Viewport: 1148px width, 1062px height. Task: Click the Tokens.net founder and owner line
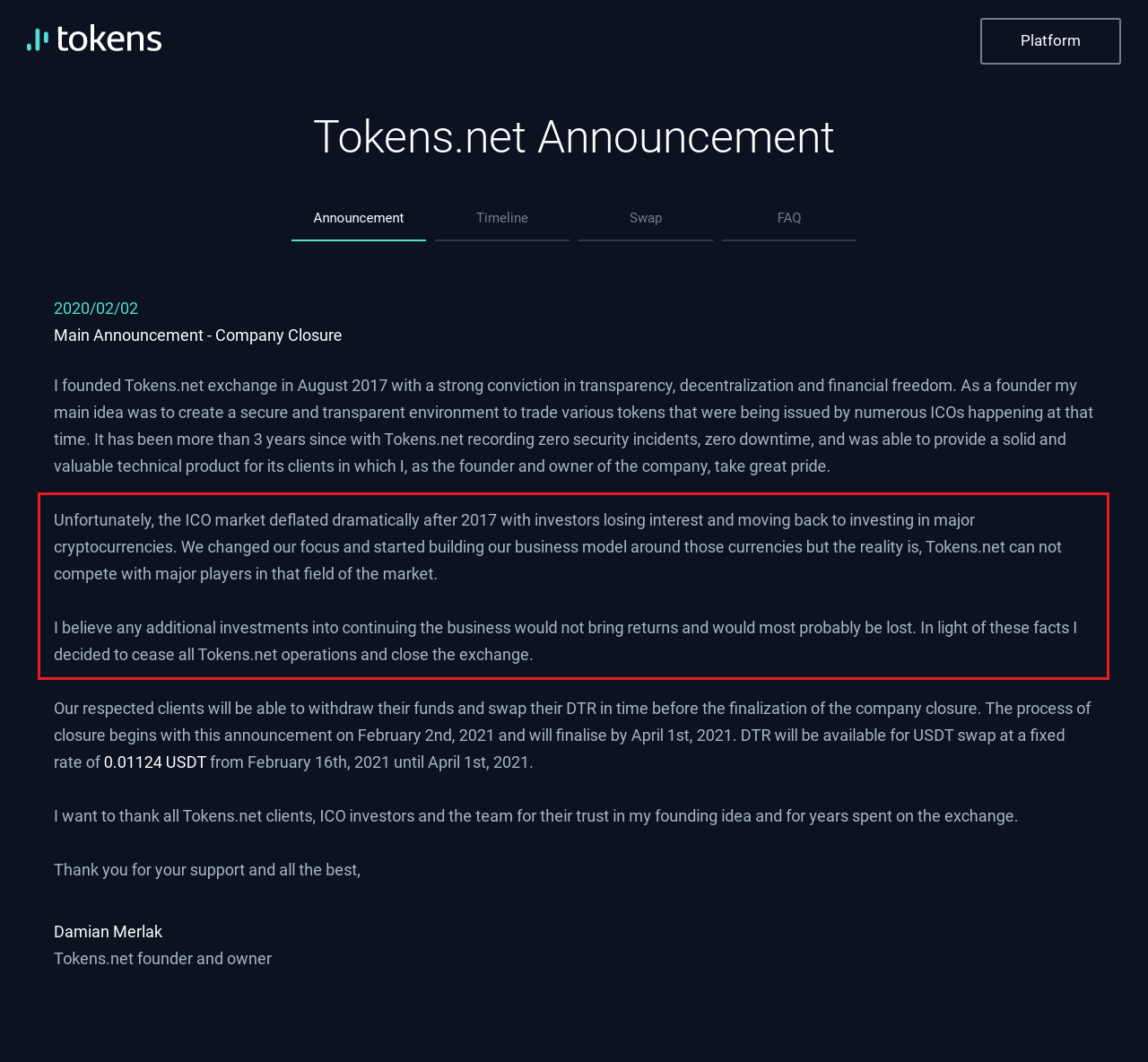point(162,959)
